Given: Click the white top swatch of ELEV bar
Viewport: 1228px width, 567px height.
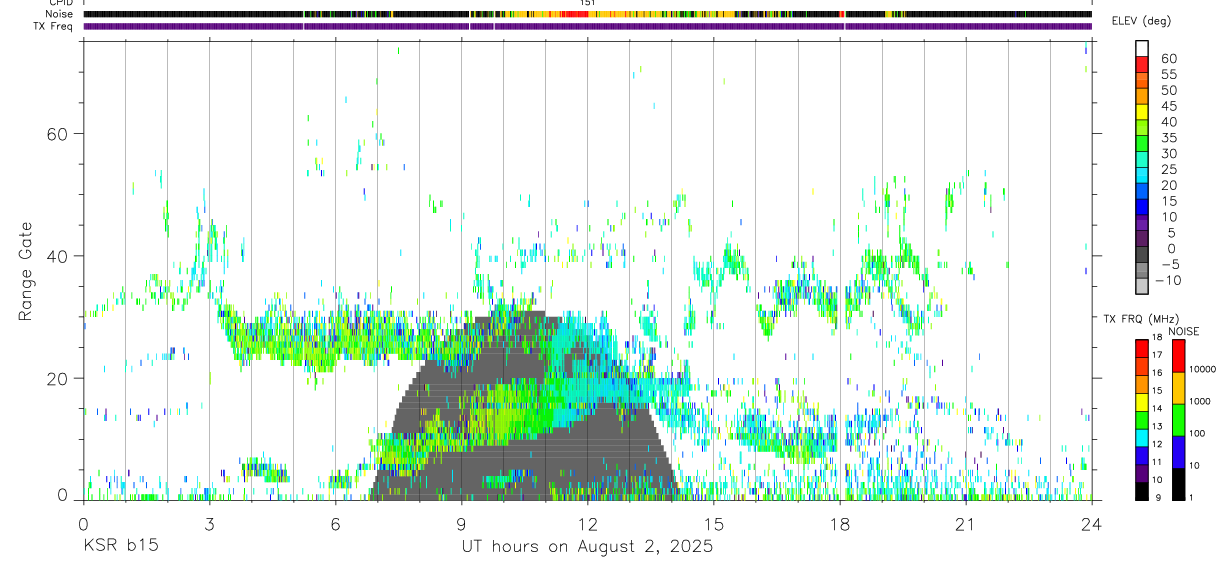Looking at the screenshot, I should (x=1141, y=48).
